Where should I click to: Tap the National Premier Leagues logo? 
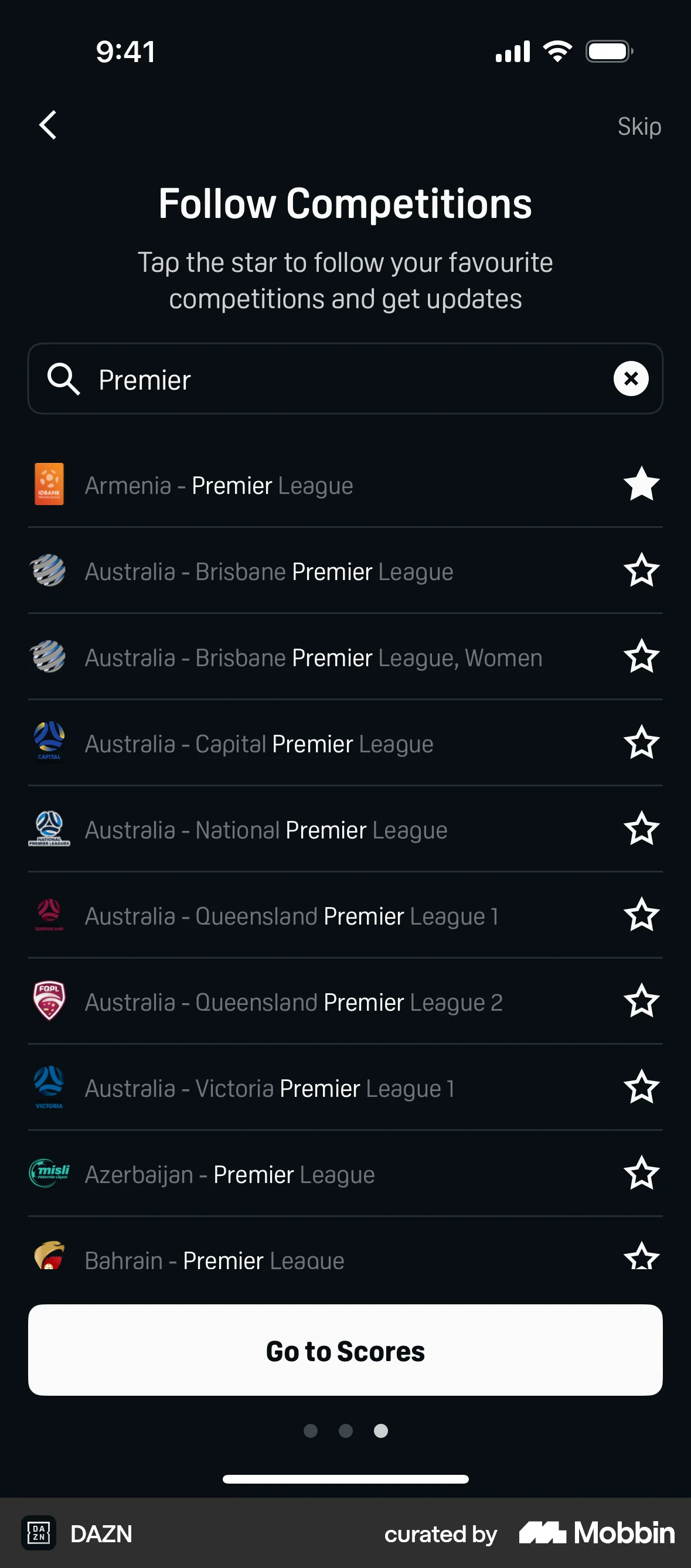pyautogui.click(x=49, y=829)
